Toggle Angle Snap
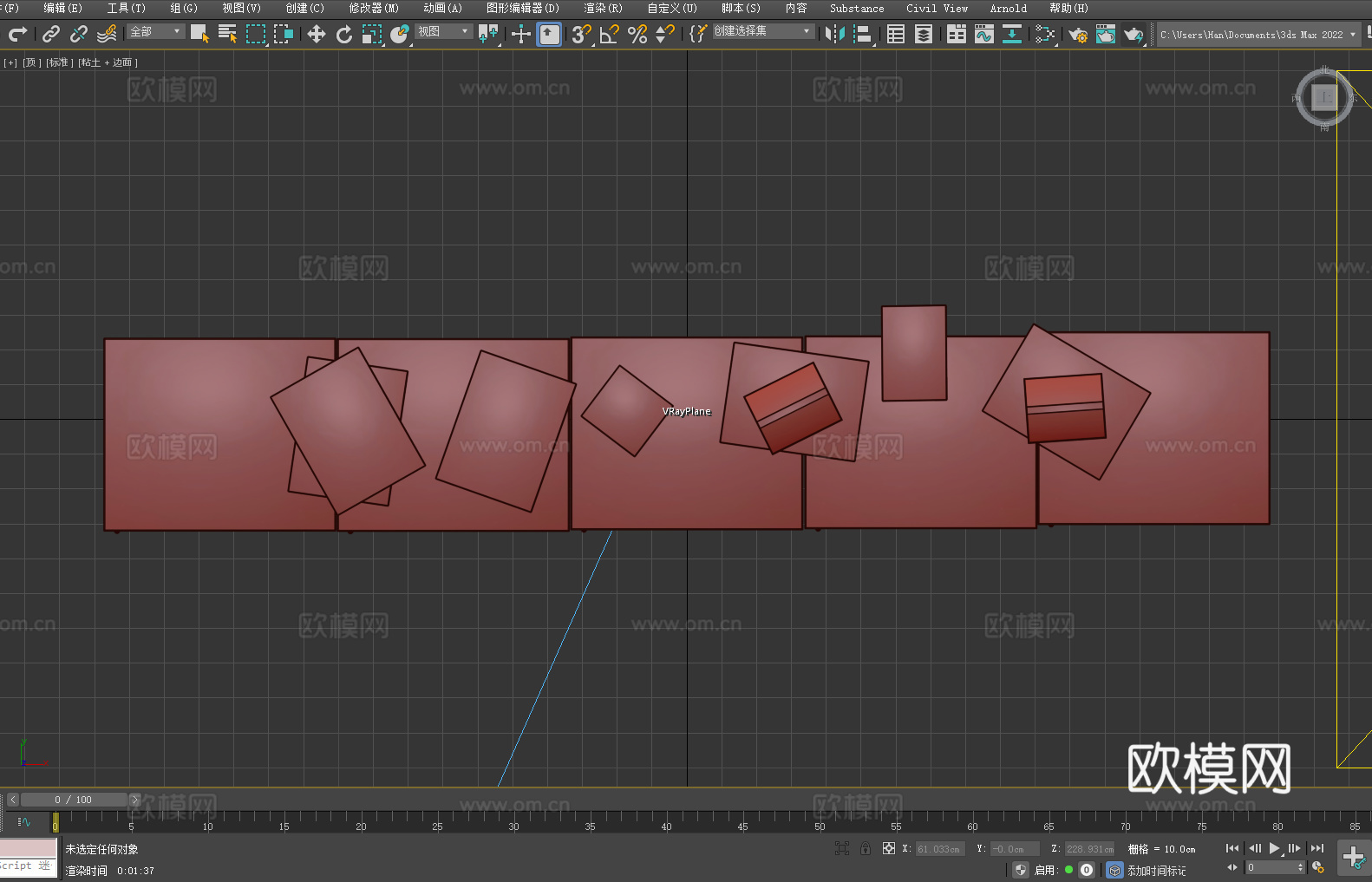1372x882 pixels. point(610,34)
